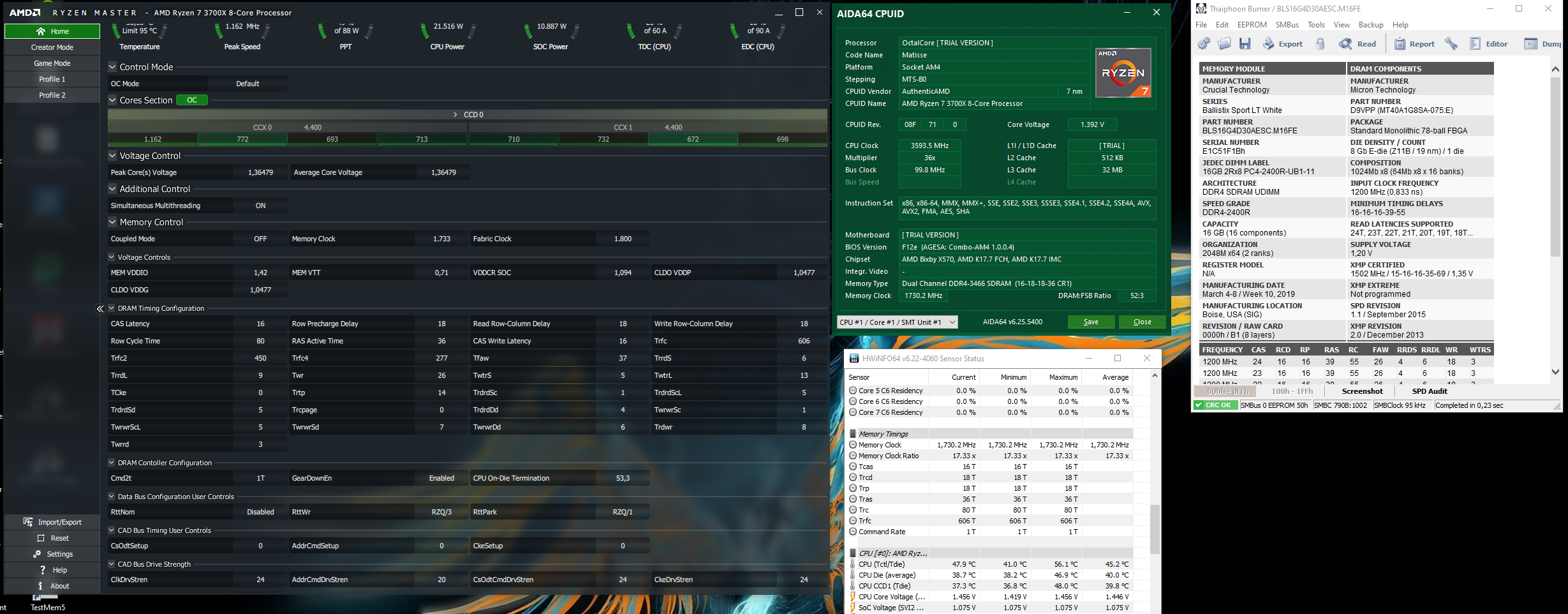Open the View menu in Thaiphoon Burner
Viewport: 1568px width, 614px height.
tap(1342, 25)
